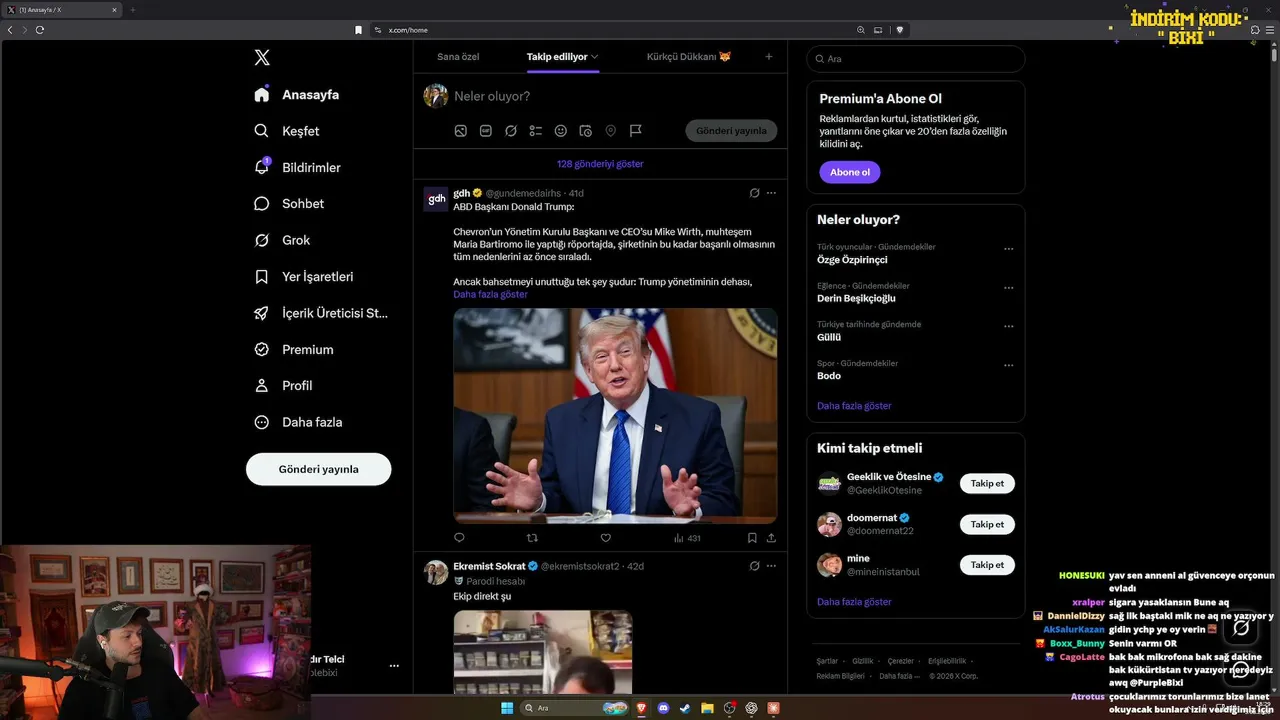Click the composer Gönderi yayınla button

click(731, 131)
